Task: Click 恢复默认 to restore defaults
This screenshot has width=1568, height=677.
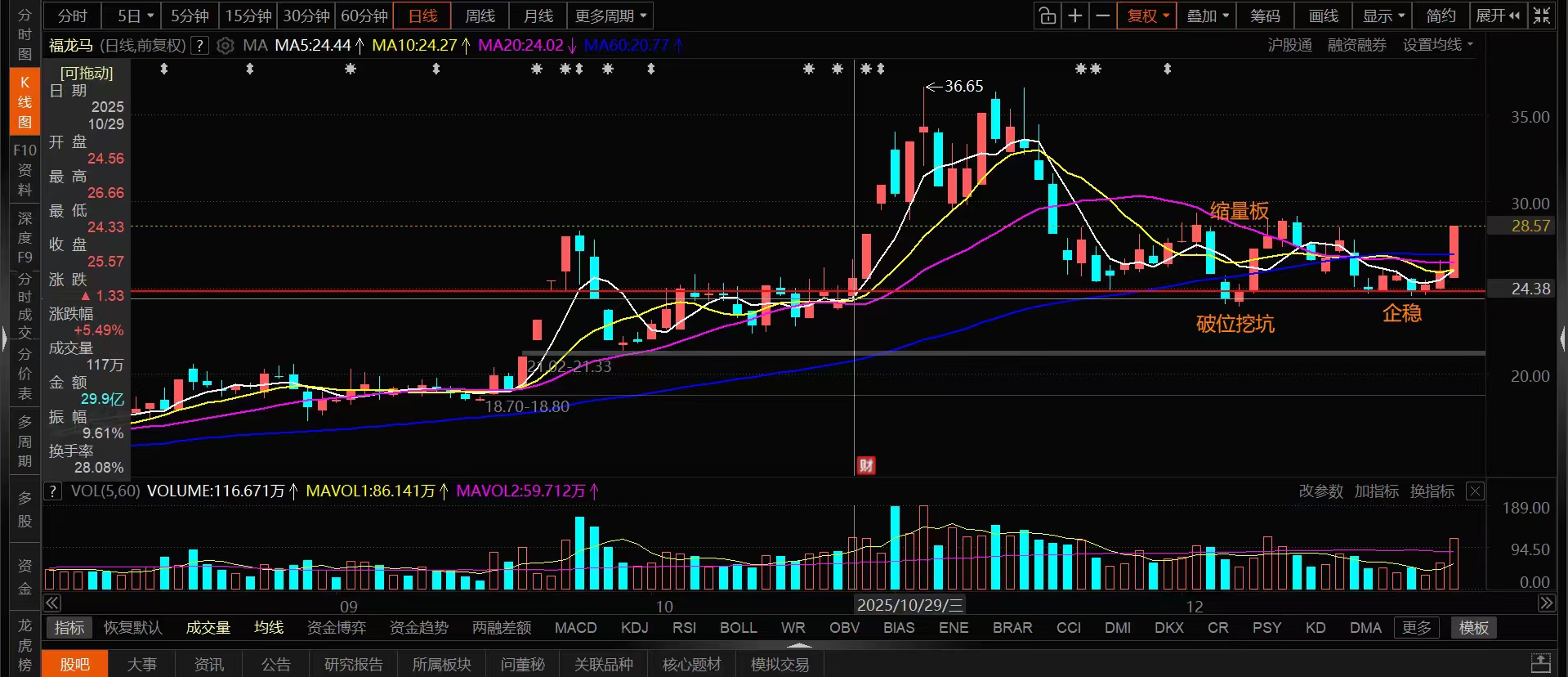Action: pyautogui.click(x=133, y=627)
